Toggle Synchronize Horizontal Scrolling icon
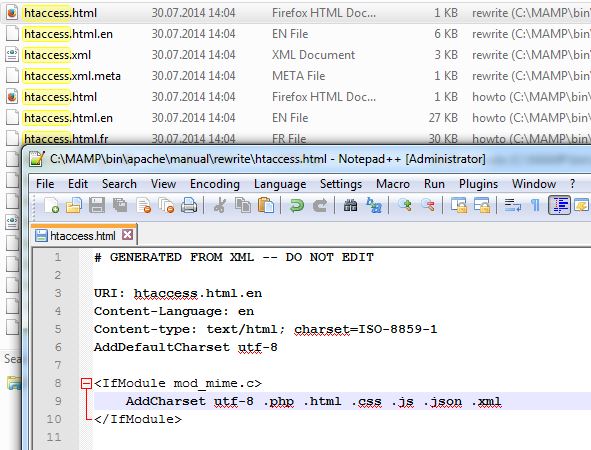This screenshot has height=450, width=591. click(482, 205)
